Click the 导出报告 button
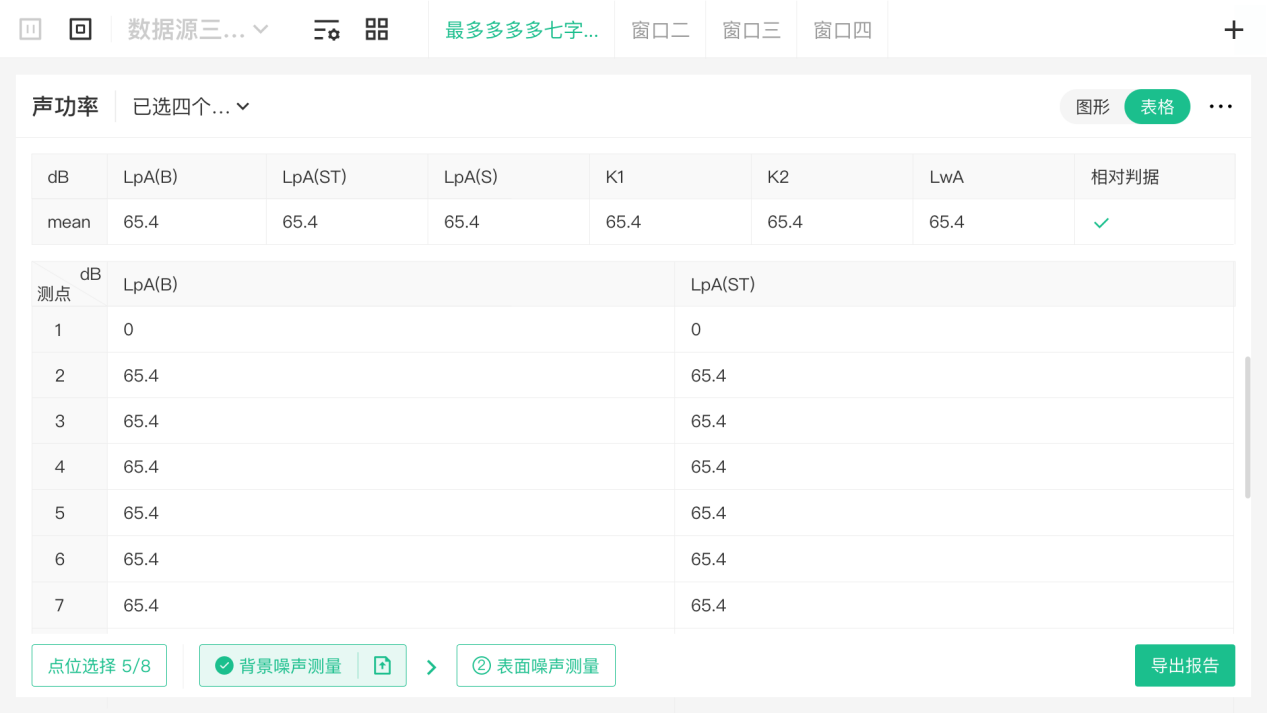This screenshot has width=1267, height=713. (x=1184, y=666)
